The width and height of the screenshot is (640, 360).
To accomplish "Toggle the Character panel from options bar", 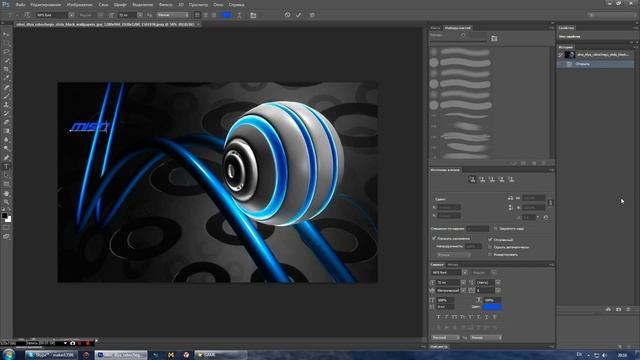I will [253, 15].
